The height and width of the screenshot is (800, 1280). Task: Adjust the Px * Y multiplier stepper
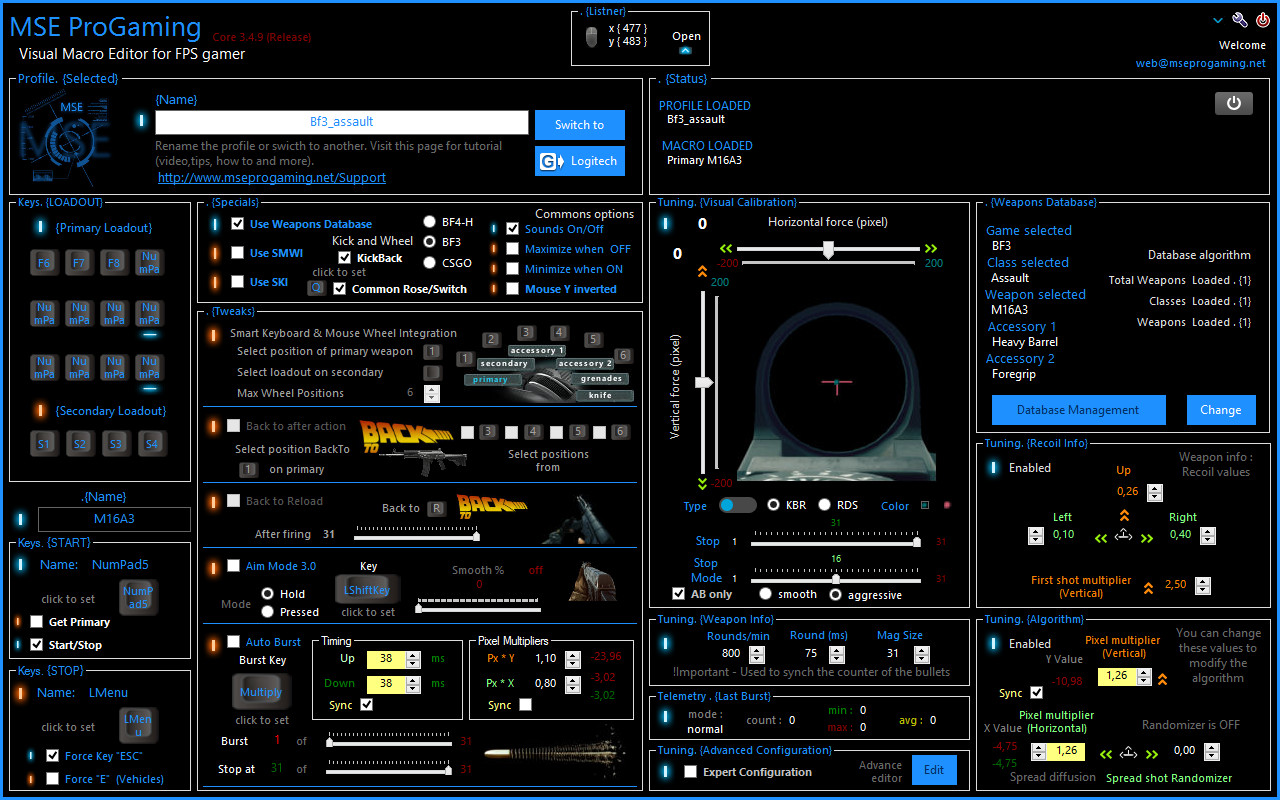[x=572, y=659]
